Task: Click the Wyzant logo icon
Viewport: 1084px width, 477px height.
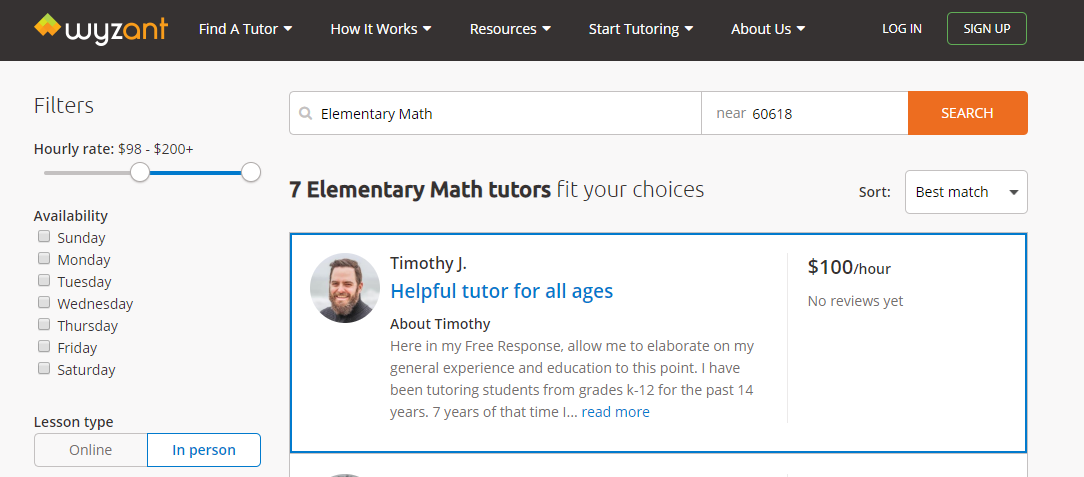Action: pyautogui.click(x=48, y=26)
